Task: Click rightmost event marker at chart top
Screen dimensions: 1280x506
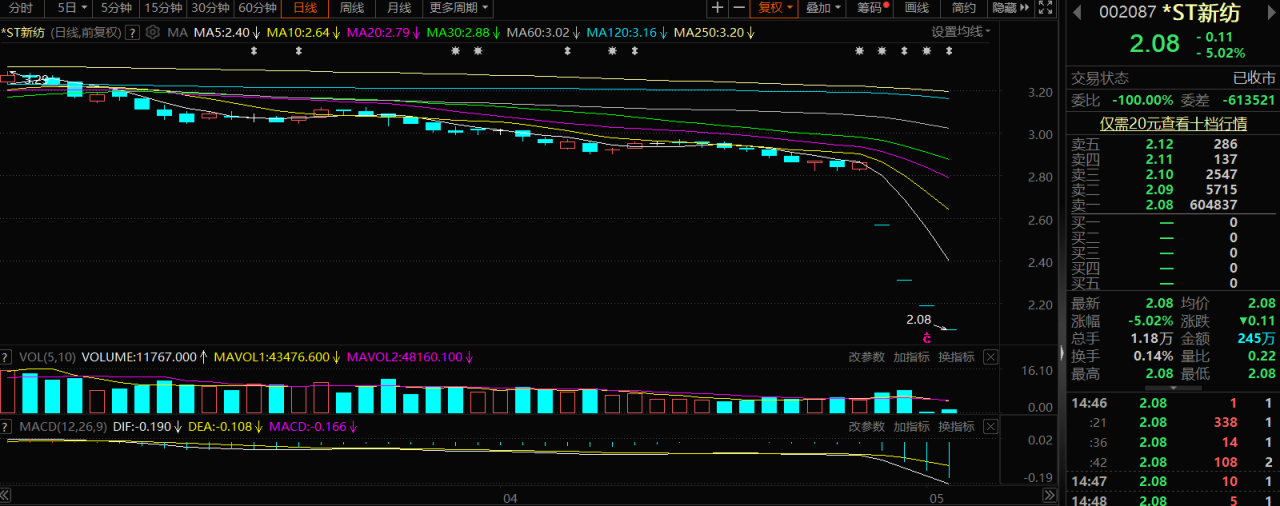Action: [949, 51]
